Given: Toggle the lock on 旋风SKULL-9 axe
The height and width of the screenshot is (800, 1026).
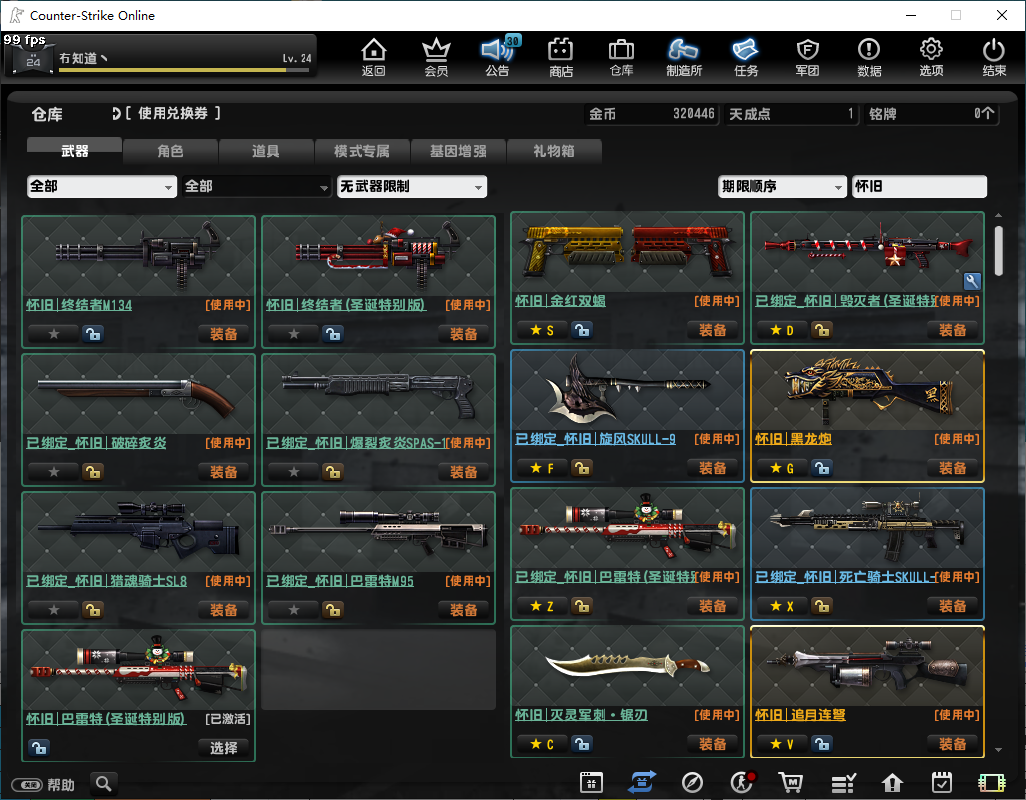Looking at the screenshot, I should [x=581, y=468].
